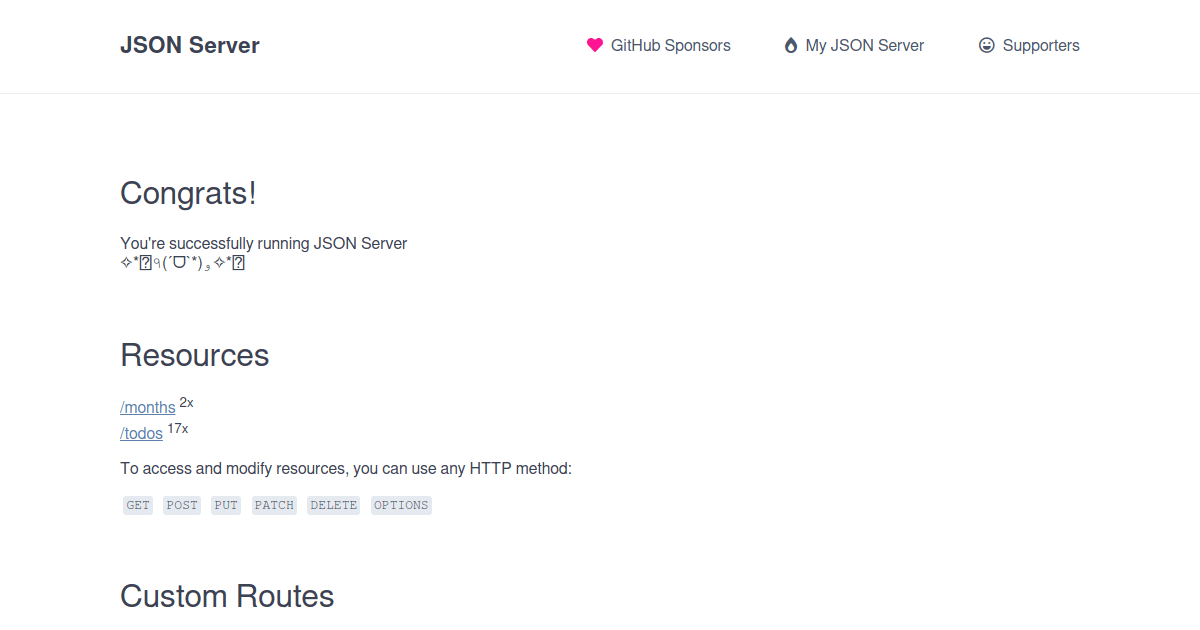
Task: Open the /todos resource link
Action: coord(140,433)
